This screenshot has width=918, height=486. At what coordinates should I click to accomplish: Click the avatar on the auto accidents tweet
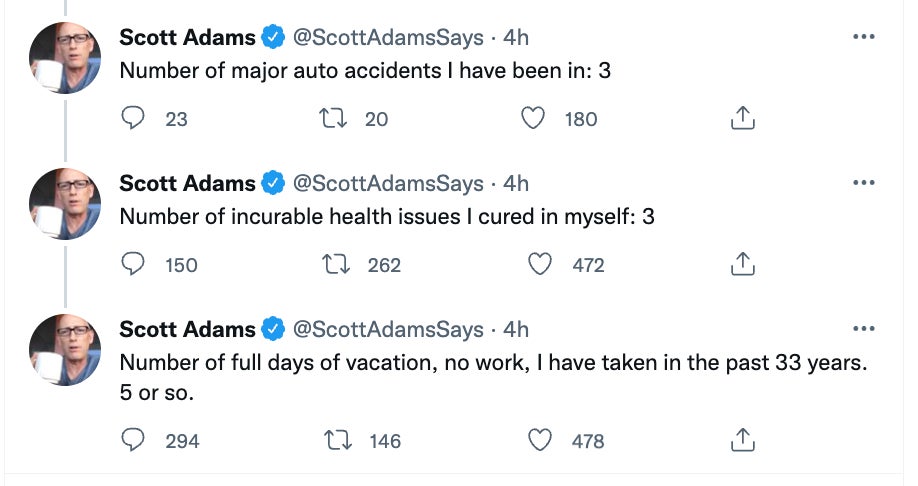coord(65,58)
